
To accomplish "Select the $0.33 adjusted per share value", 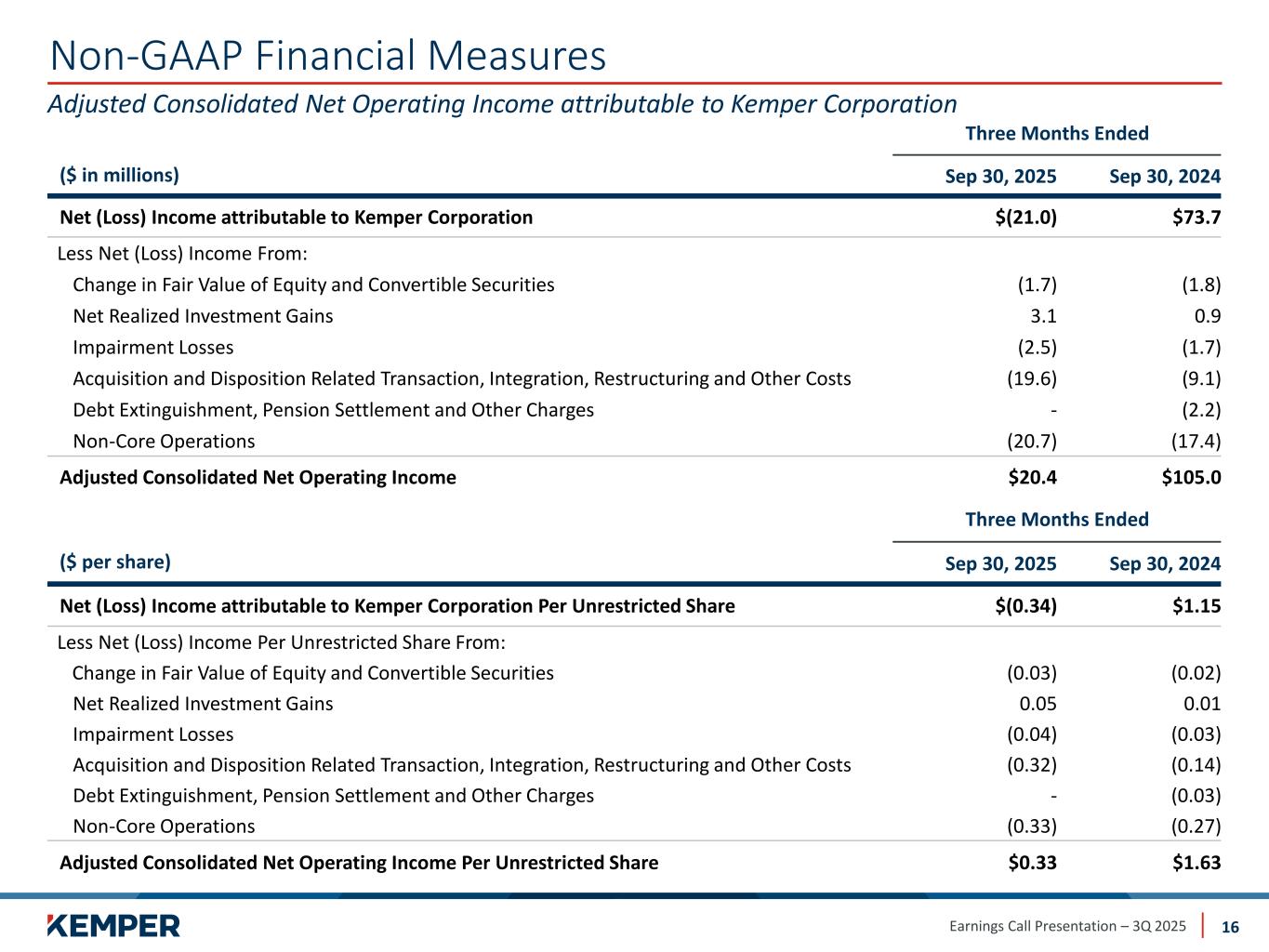I will coord(1032,863).
